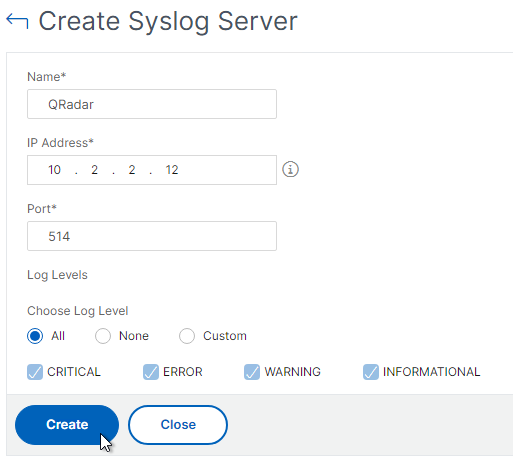
Task: Click the Log Levels section label
Action: coord(57,275)
